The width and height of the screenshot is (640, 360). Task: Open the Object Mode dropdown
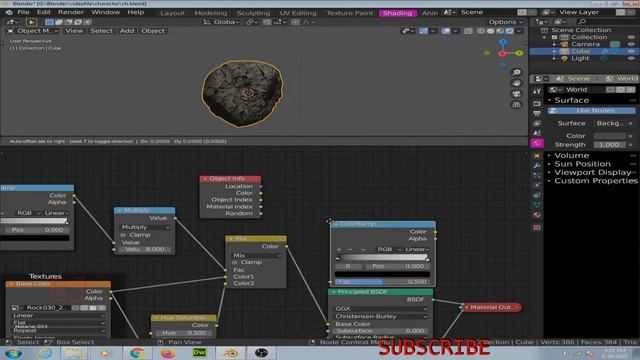click(x=33, y=31)
